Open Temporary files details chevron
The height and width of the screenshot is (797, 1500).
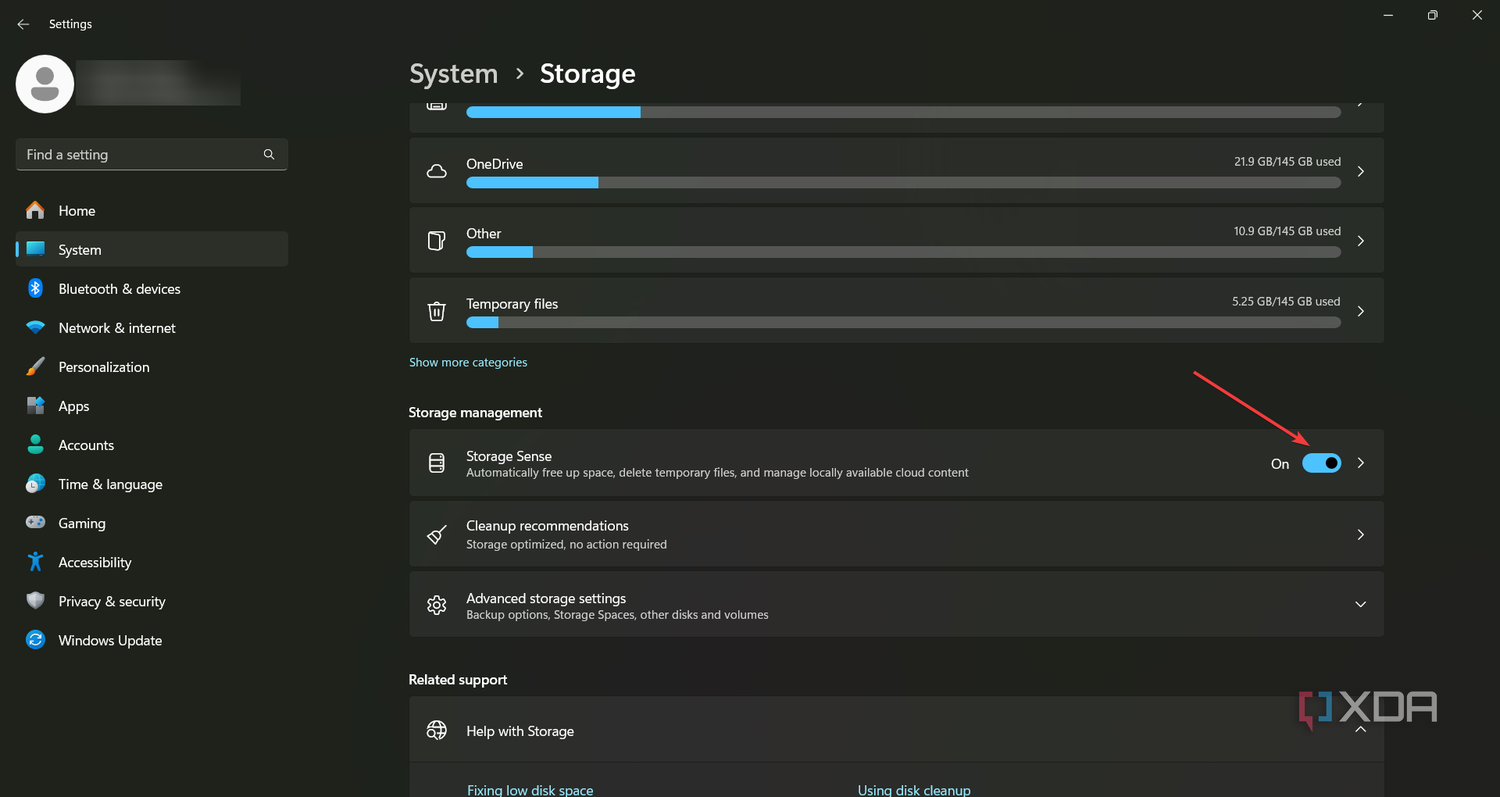(x=1360, y=311)
